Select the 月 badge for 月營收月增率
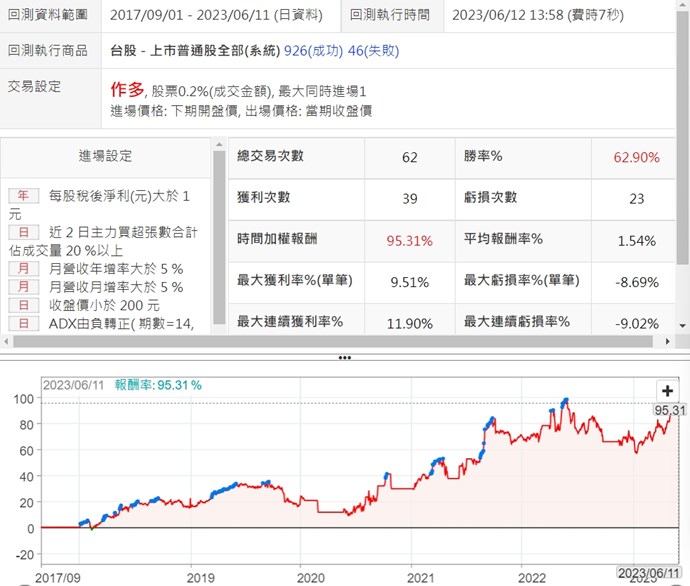 pos(21,286)
